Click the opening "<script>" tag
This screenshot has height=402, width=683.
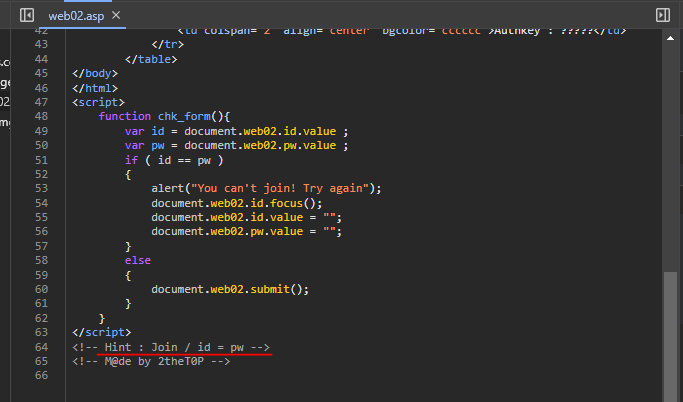coord(98,102)
